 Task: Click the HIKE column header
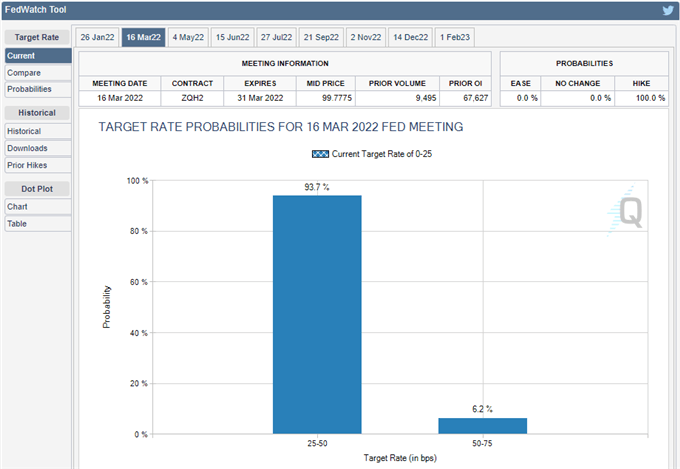click(x=641, y=83)
